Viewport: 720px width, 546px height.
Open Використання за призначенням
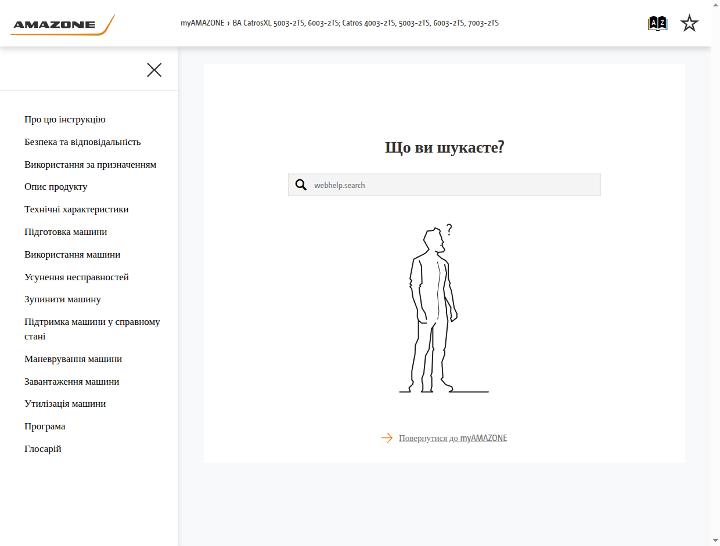pyautogui.click(x=90, y=164)
